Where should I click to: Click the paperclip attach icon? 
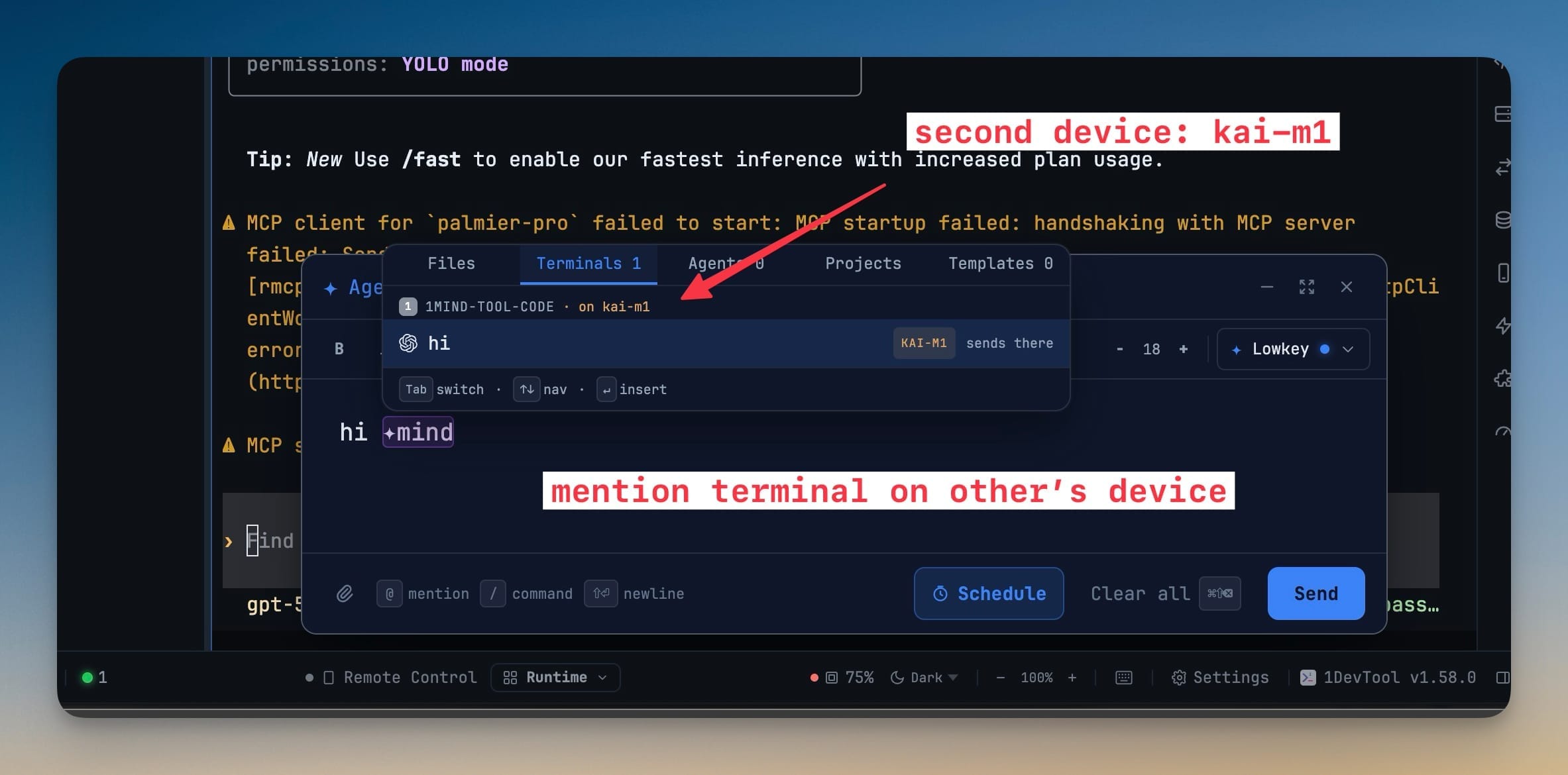tap(345, 594)
